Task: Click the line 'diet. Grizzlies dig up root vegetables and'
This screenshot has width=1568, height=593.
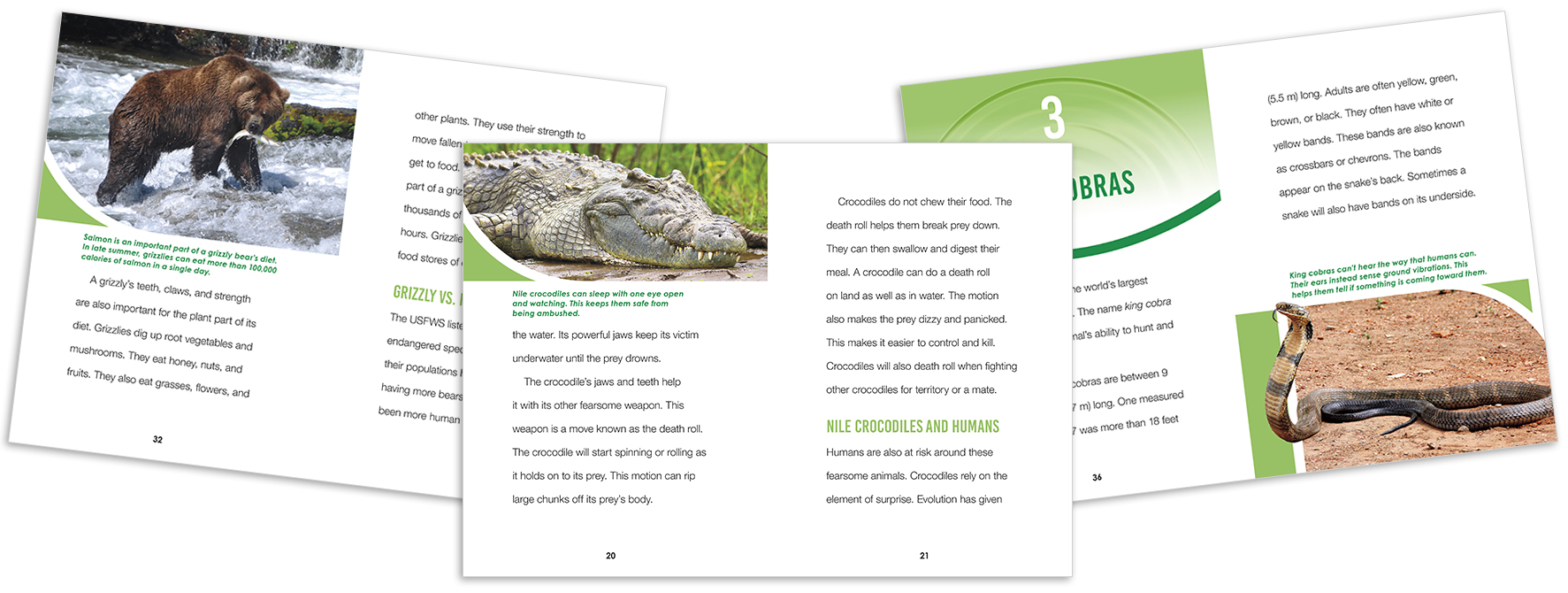Action: point(163,335)
